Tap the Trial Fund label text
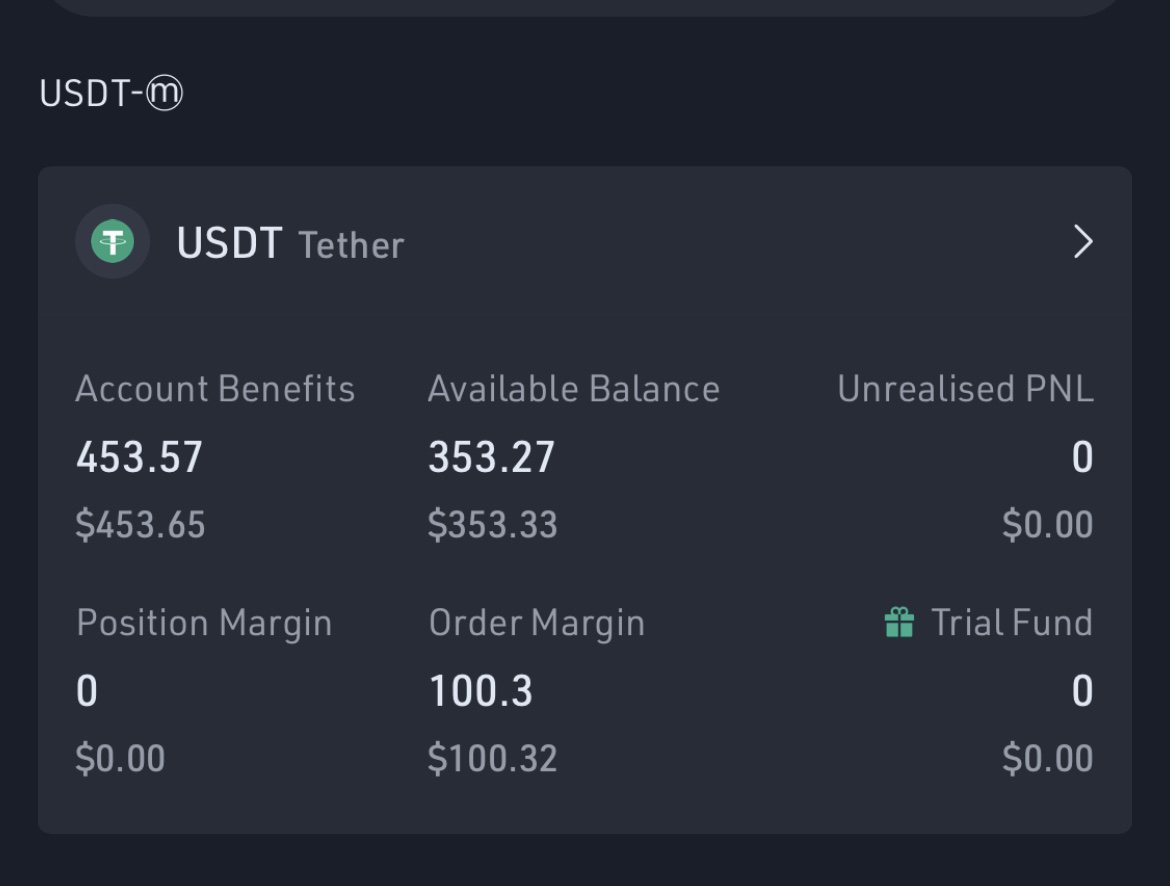 (1012, 622)
